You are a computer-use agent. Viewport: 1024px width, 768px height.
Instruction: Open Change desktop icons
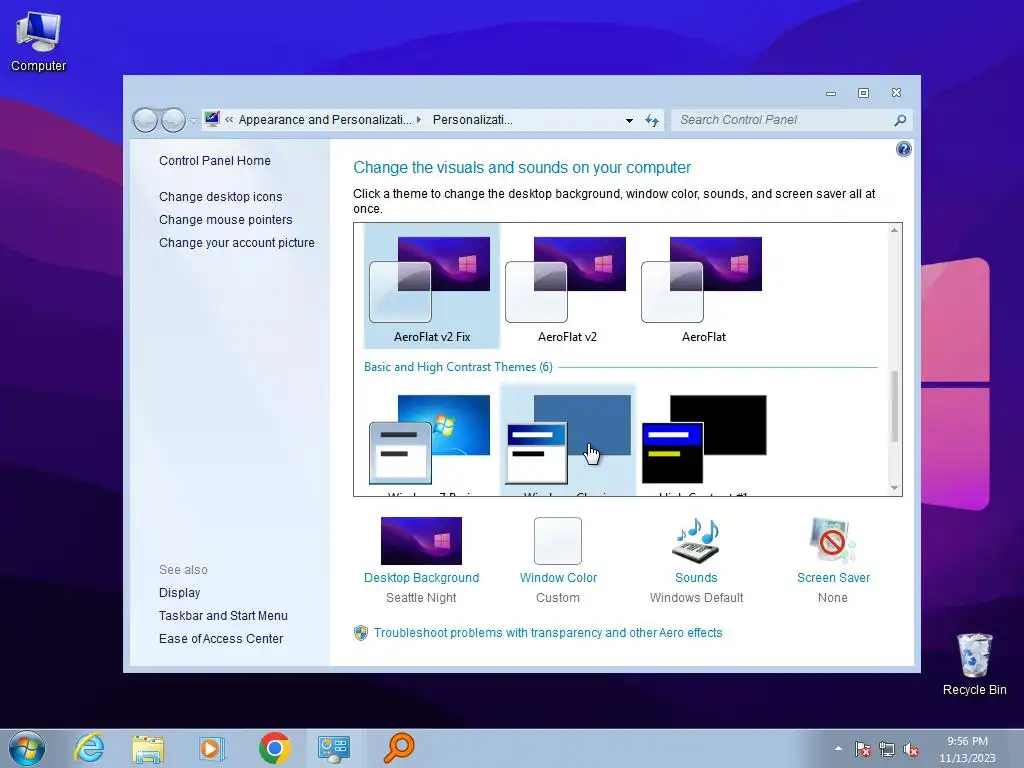pos(221,197)
